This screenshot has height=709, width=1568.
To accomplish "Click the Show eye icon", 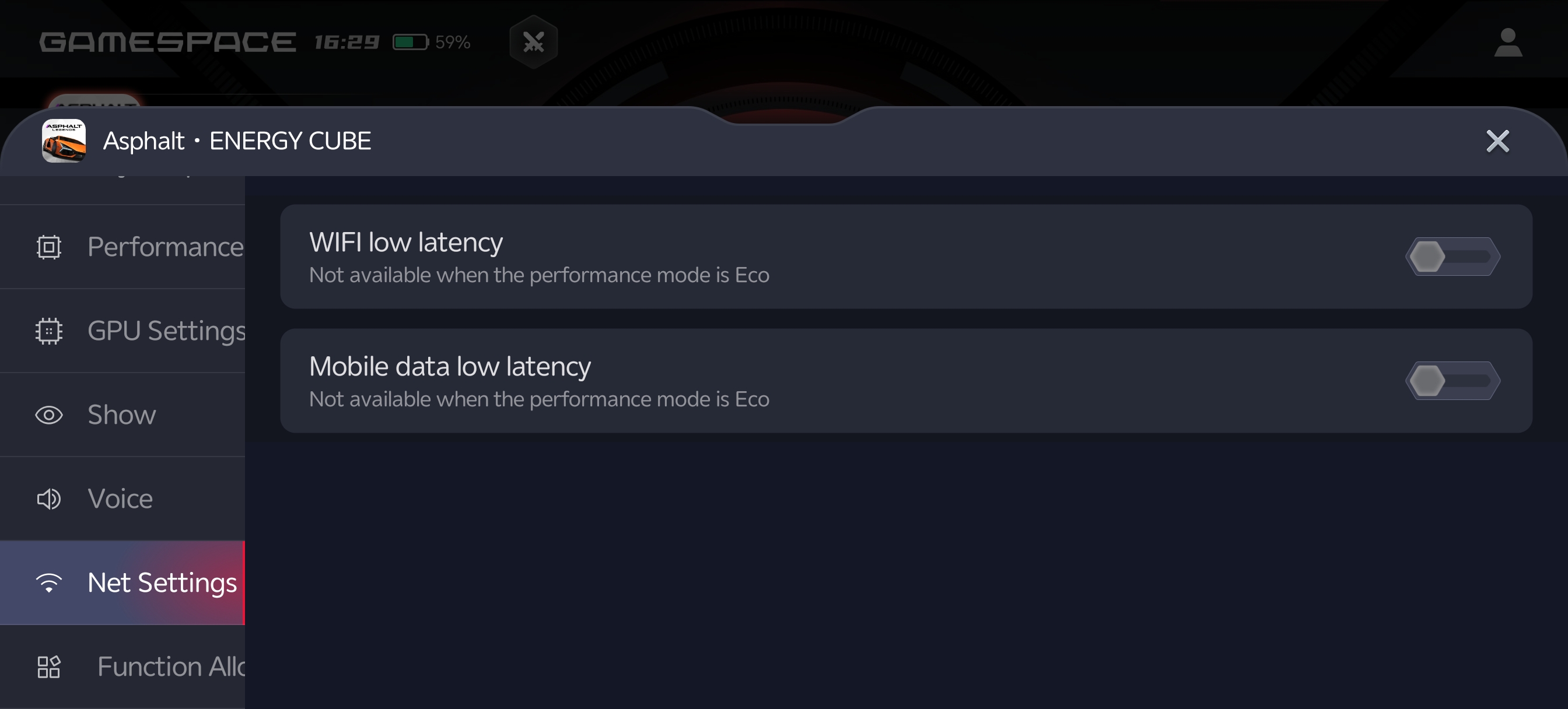I will tap(48, 415).
